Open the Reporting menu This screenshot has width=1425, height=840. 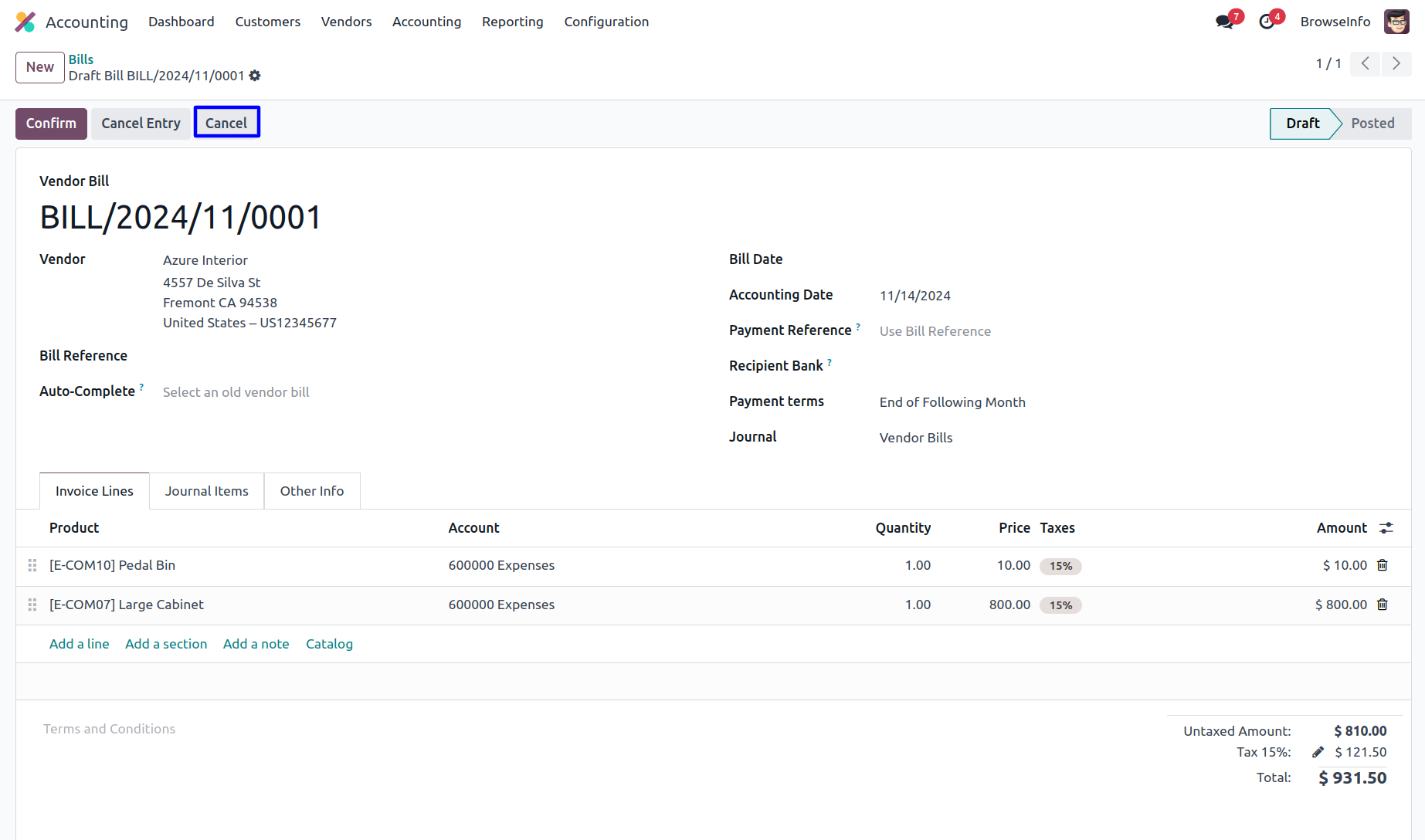pos(512,22)
